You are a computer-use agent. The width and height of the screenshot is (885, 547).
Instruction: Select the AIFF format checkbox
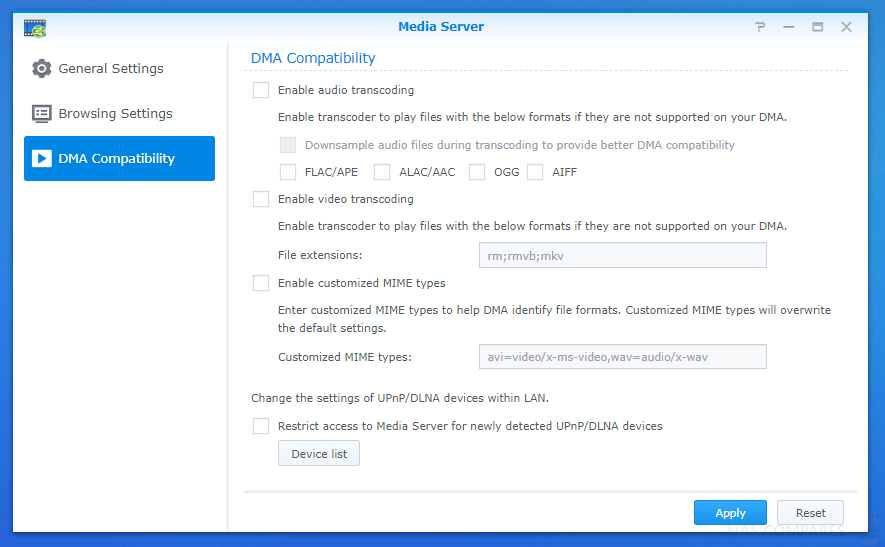pos(535,172)
